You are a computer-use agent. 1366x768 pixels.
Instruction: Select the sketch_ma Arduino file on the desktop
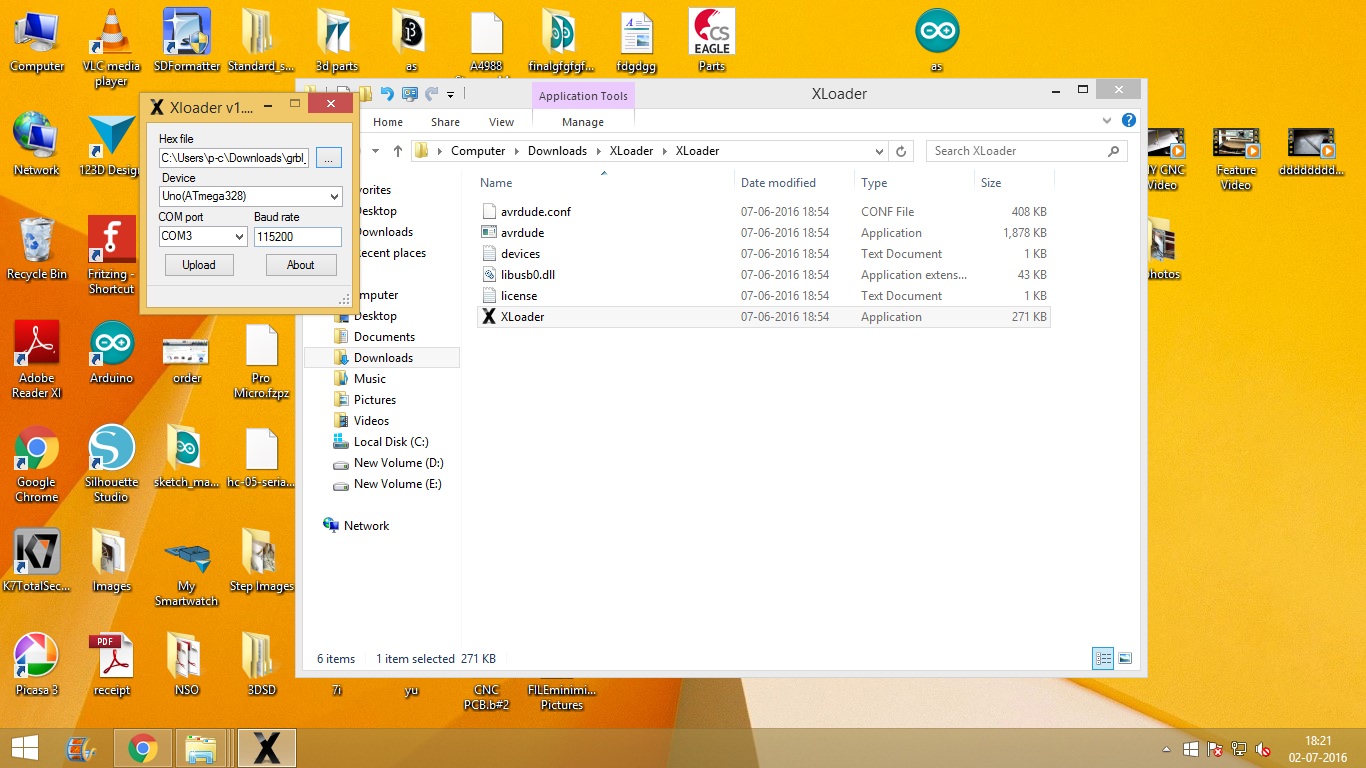[187, 455]
